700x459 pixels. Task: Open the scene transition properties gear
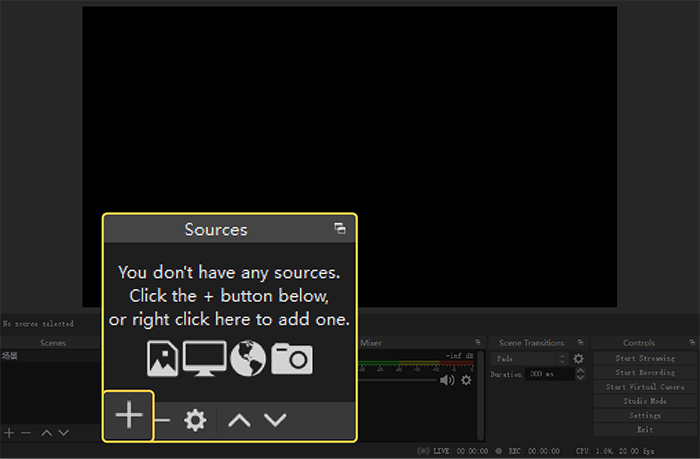point(578,359)
